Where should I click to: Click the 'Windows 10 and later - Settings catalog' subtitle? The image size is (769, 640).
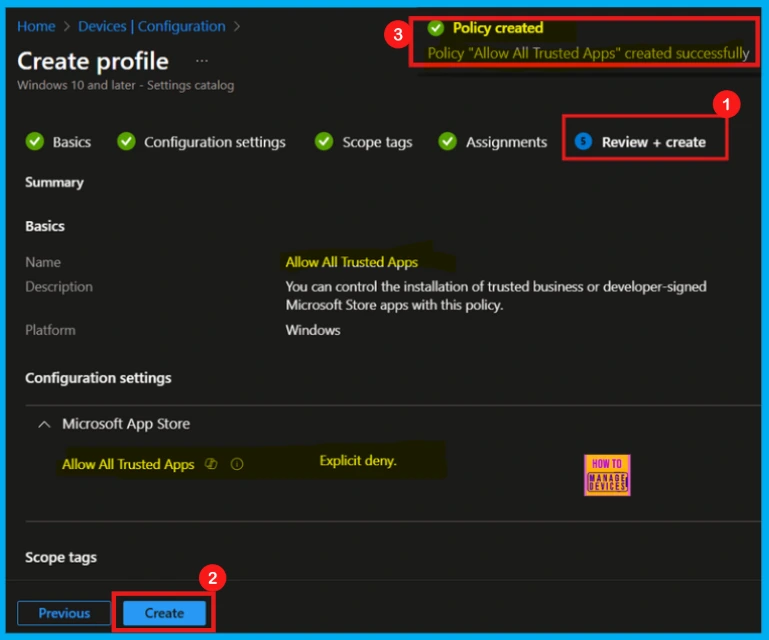pos(126,85)
